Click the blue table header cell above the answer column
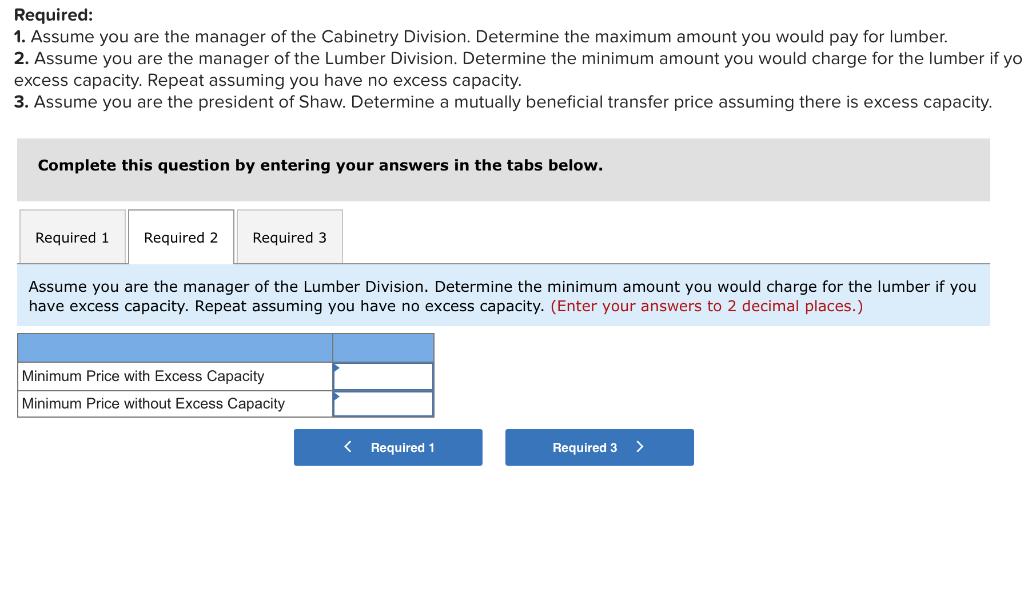 click(x=384, y=347)
